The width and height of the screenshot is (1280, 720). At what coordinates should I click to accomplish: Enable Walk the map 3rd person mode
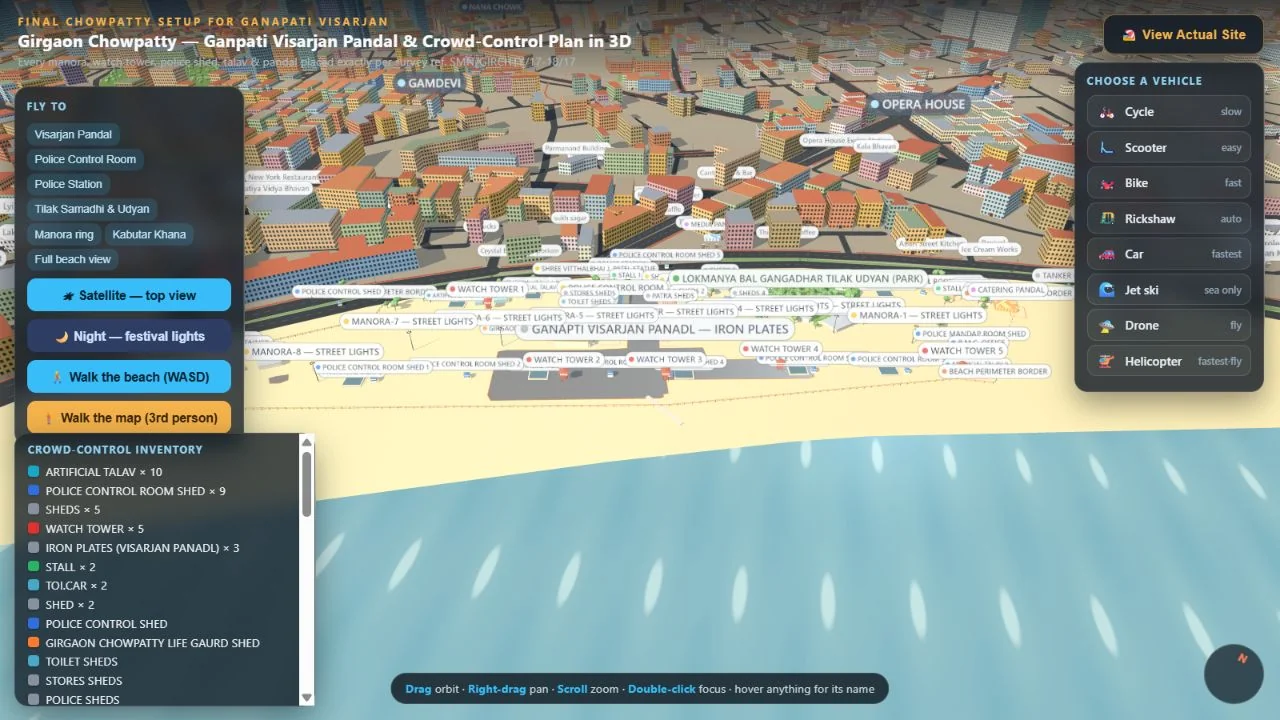[129, 418]
